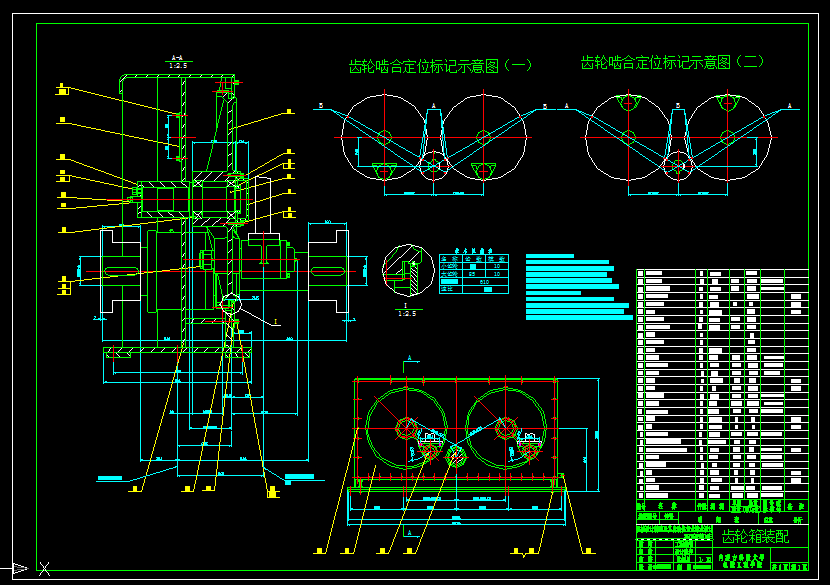Select the circular detail view I drawing

click(x=408, y=270)
